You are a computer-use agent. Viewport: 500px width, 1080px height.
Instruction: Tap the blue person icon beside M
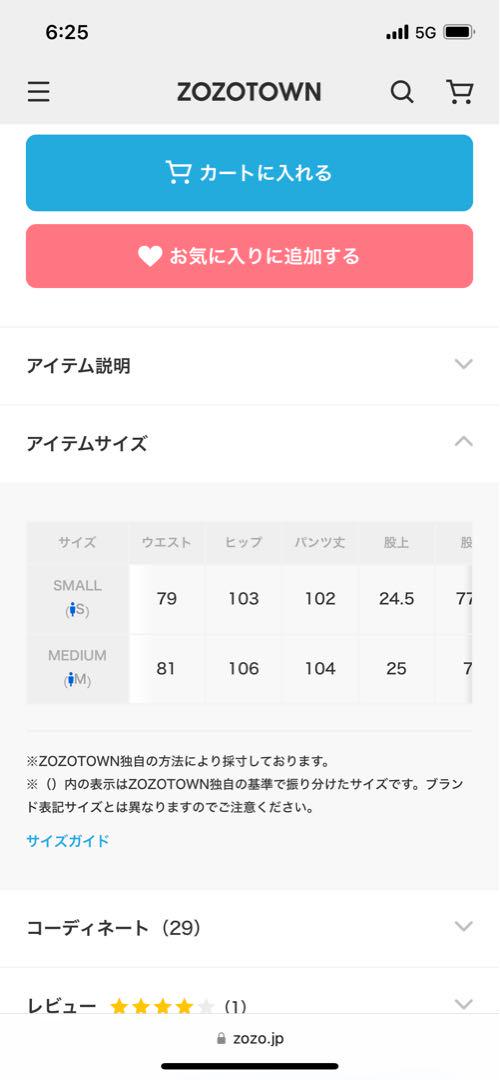(x=70, y=680)
